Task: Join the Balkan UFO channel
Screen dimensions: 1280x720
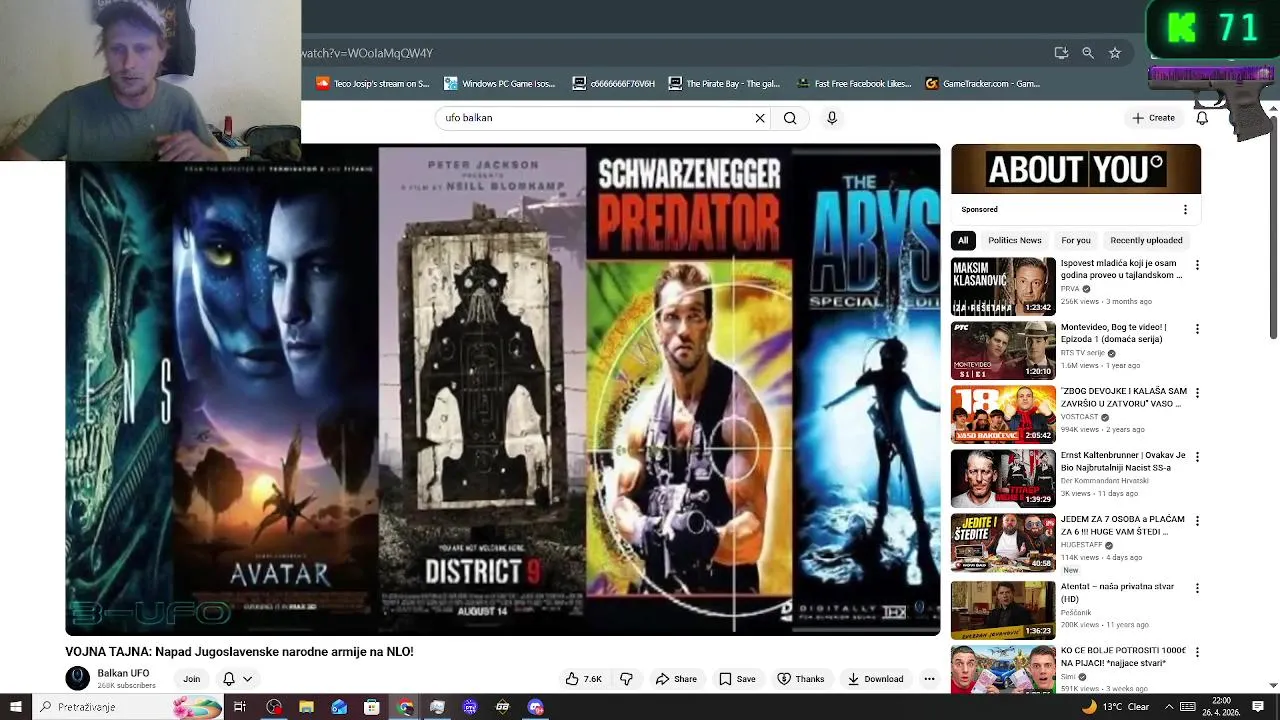Action: 191,679
